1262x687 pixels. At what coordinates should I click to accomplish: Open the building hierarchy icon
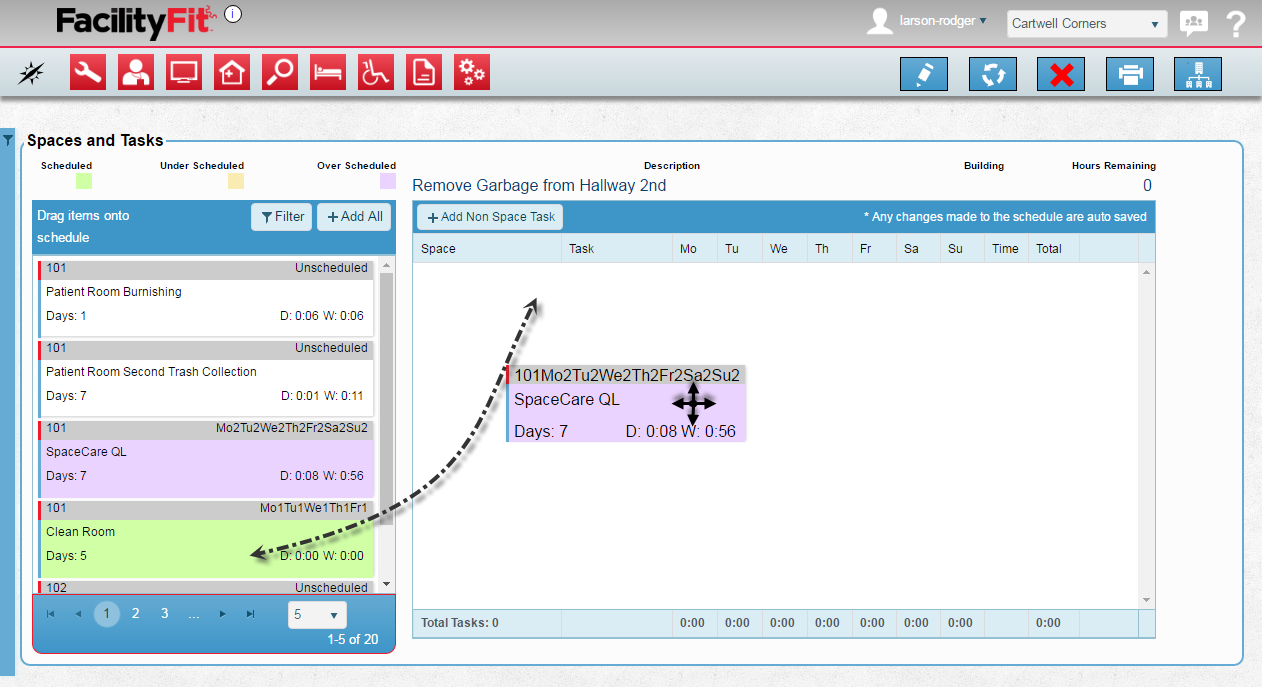pos(1198,74)
